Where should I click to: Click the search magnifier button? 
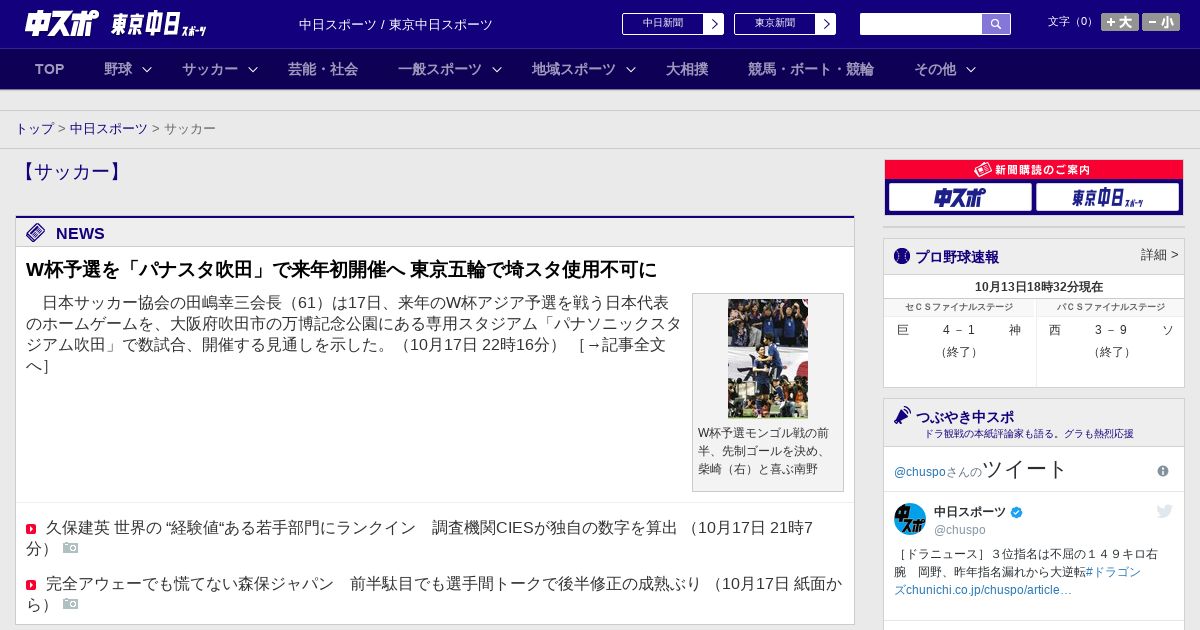(996, 24)
